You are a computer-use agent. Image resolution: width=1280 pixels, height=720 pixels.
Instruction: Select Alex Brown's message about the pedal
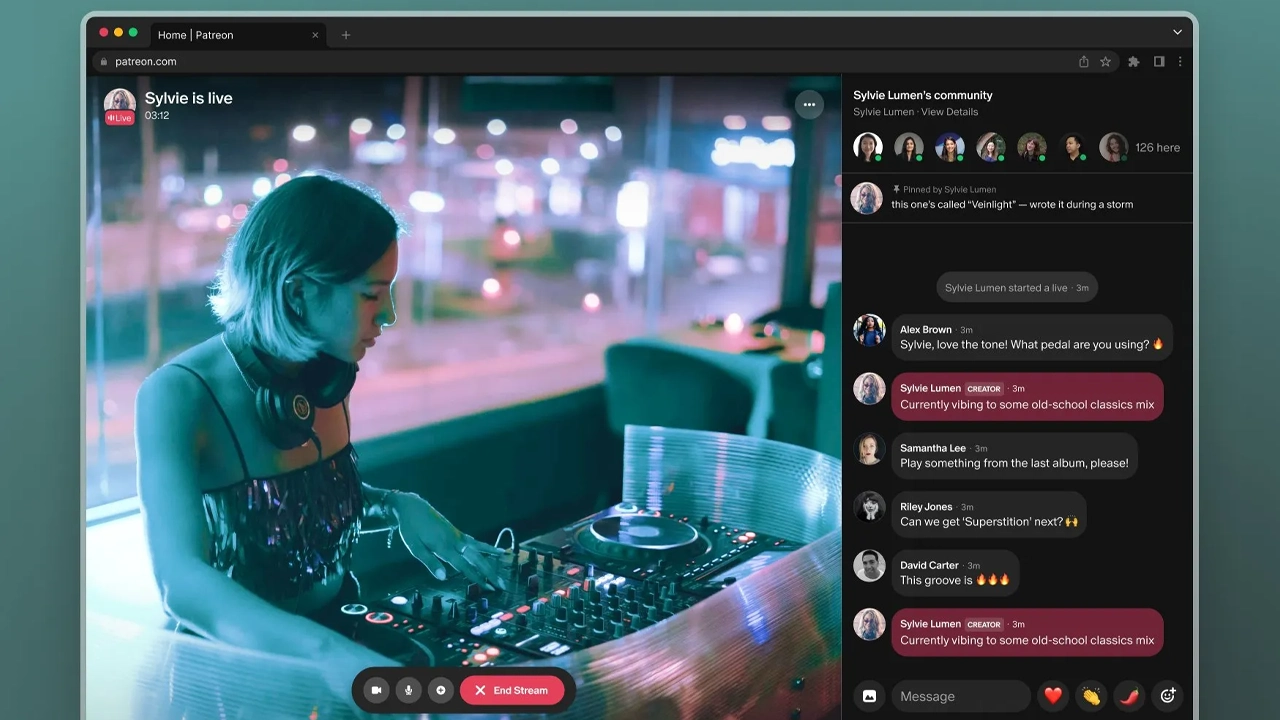click(x=1032, y=337)
